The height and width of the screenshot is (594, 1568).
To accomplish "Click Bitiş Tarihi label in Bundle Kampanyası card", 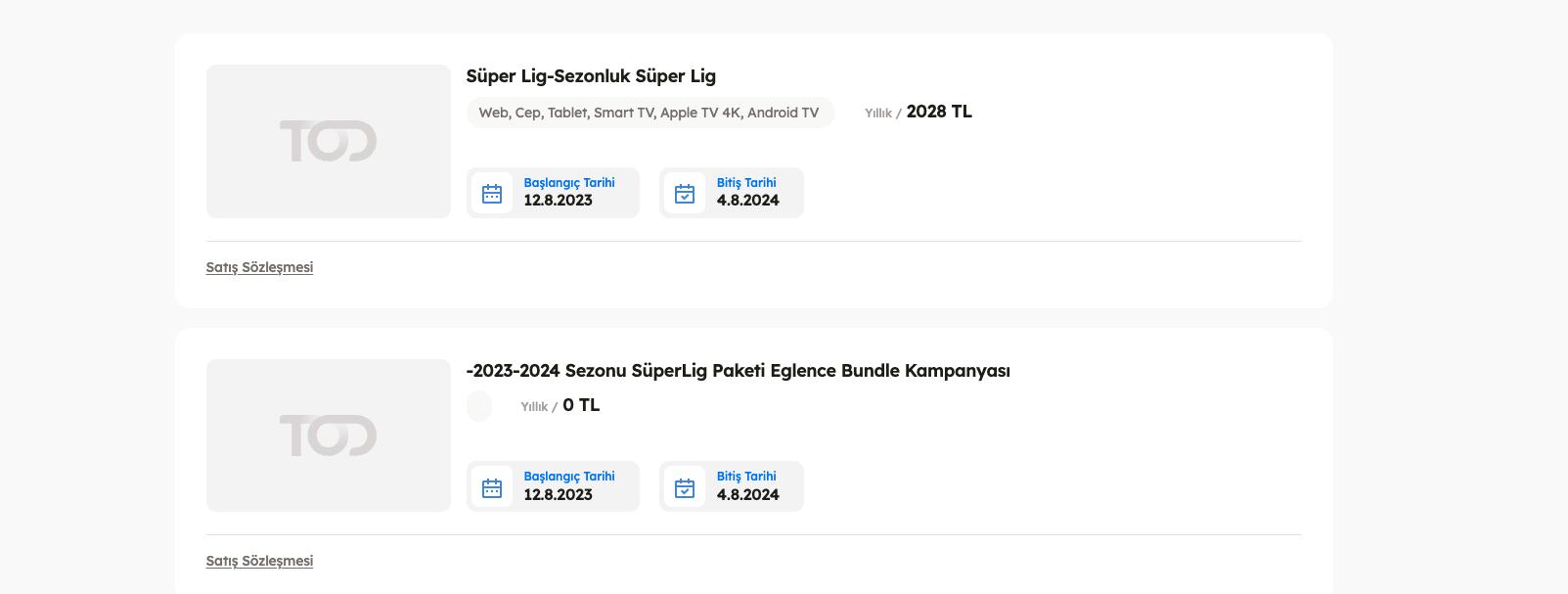I will point(746,477).
